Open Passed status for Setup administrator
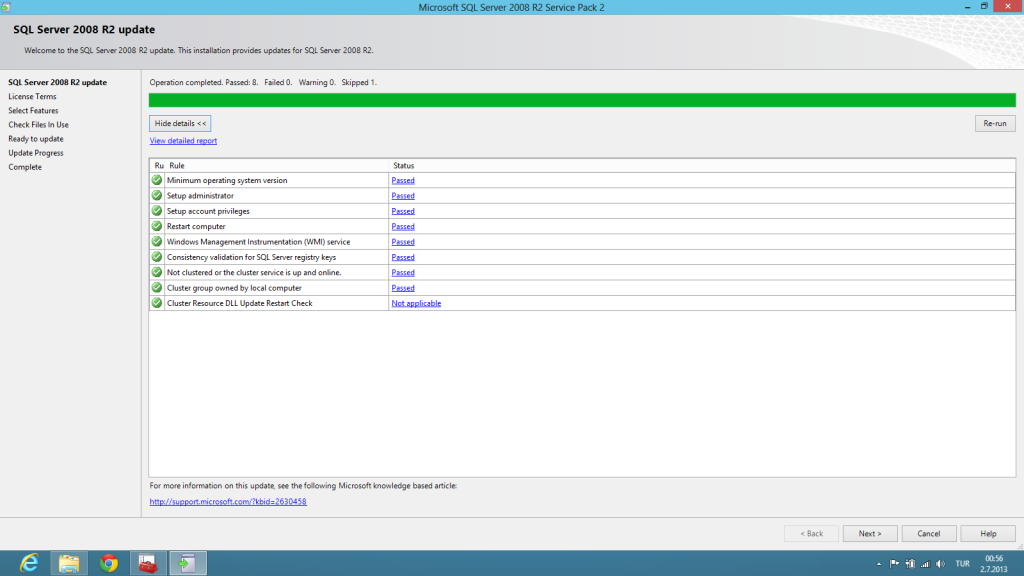 coord(403,195)
